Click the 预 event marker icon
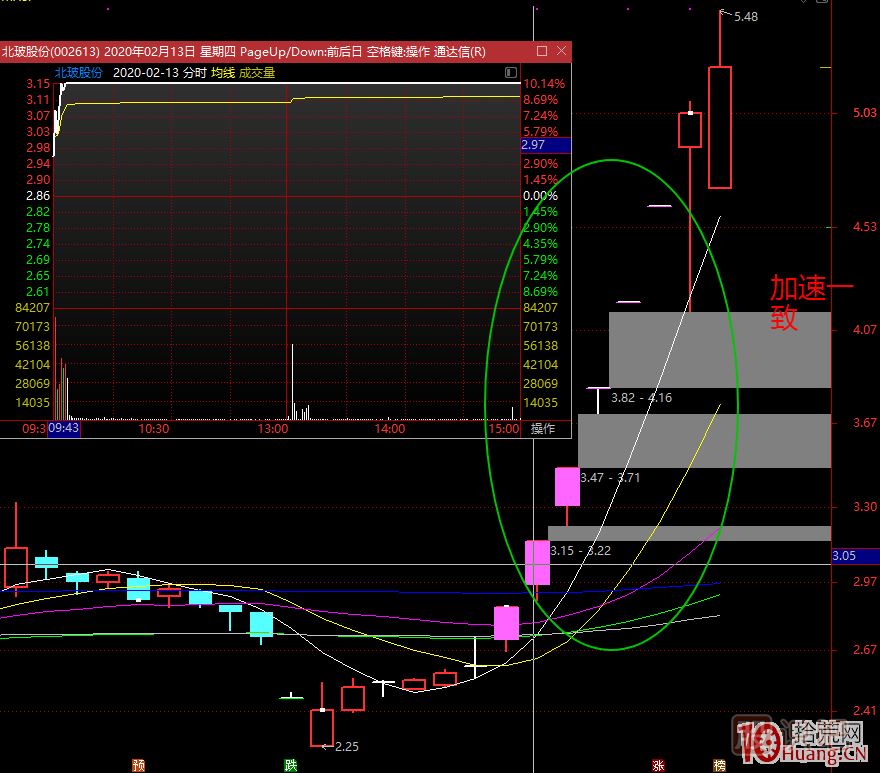880x773 pixels. tap(138, 765)
